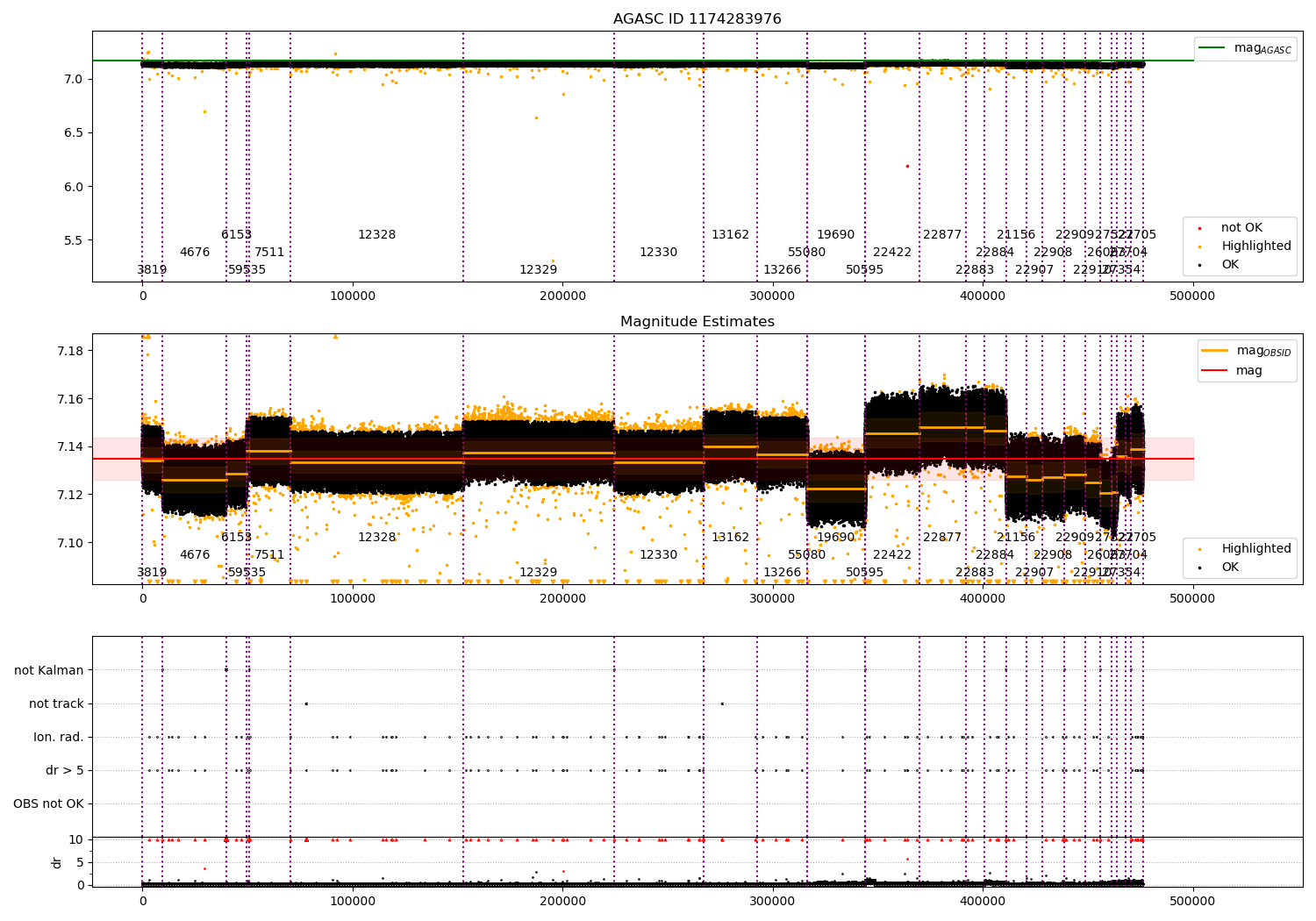
Task: Click the 7.18 tick on the middle plot
Action: (70, 351)
